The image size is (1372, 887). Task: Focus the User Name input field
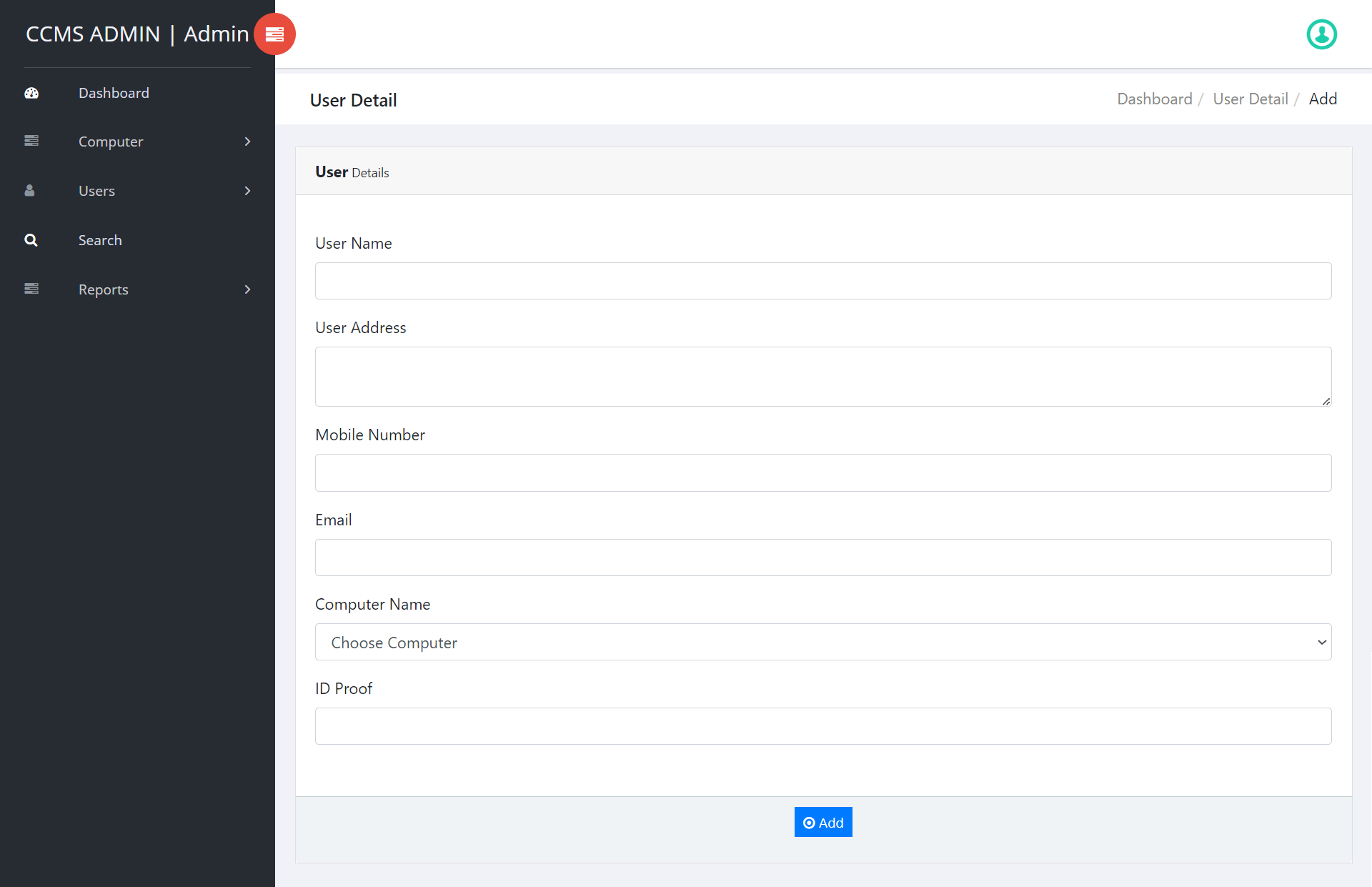[x=822, y=281]
